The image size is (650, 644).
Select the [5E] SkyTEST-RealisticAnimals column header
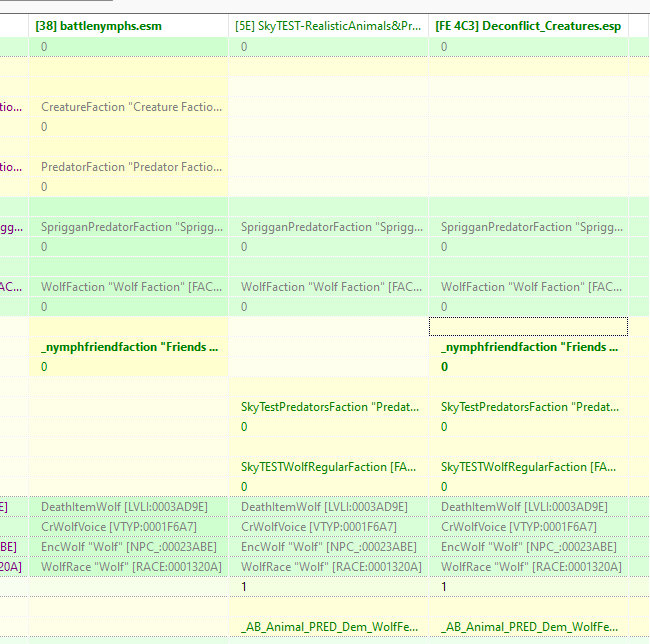[328, 26]
